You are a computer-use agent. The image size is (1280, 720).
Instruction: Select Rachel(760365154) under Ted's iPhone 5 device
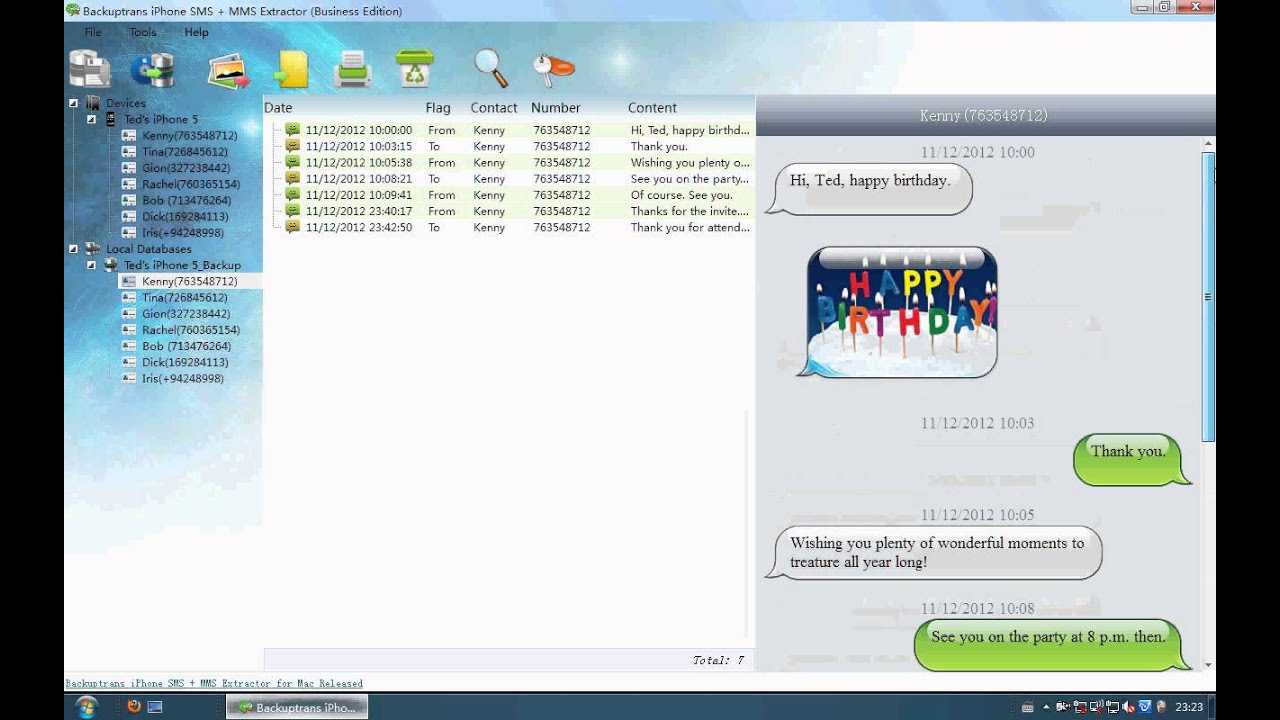point(190,184)
